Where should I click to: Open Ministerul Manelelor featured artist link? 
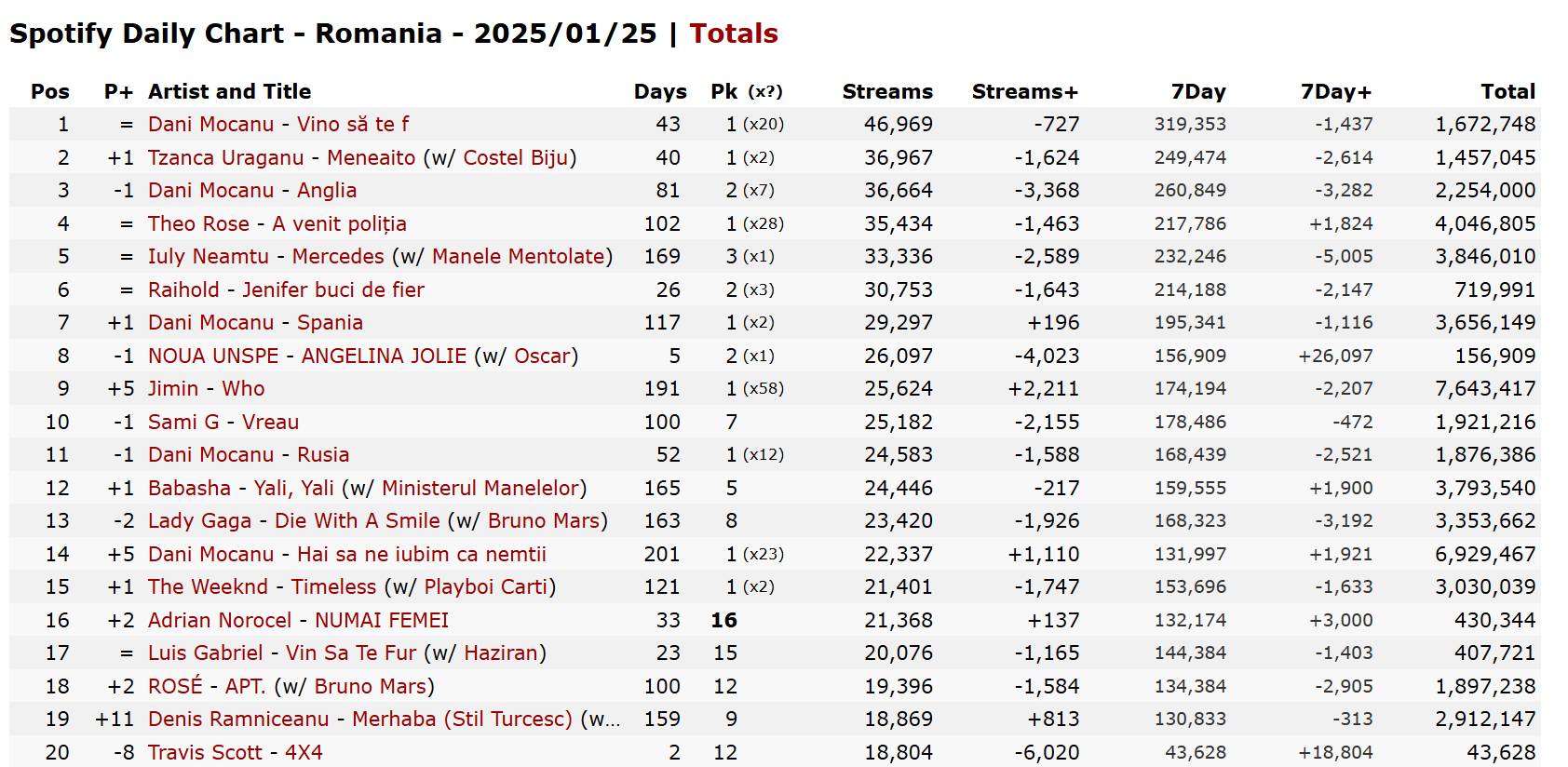click(480, 488)
